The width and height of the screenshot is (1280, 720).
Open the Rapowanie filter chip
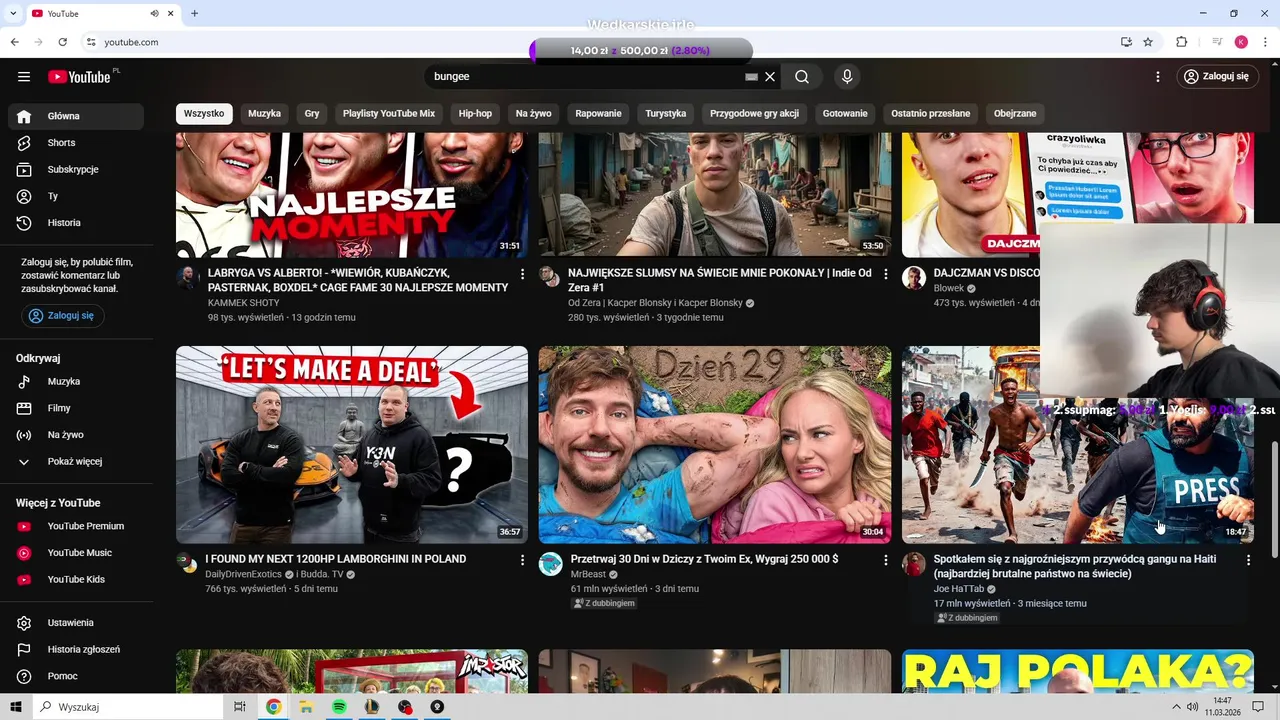599,114
